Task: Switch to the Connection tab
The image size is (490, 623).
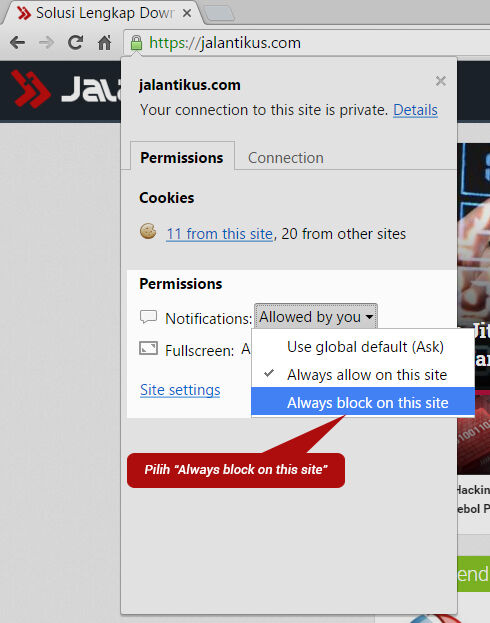Action: (x=286, y=158)
